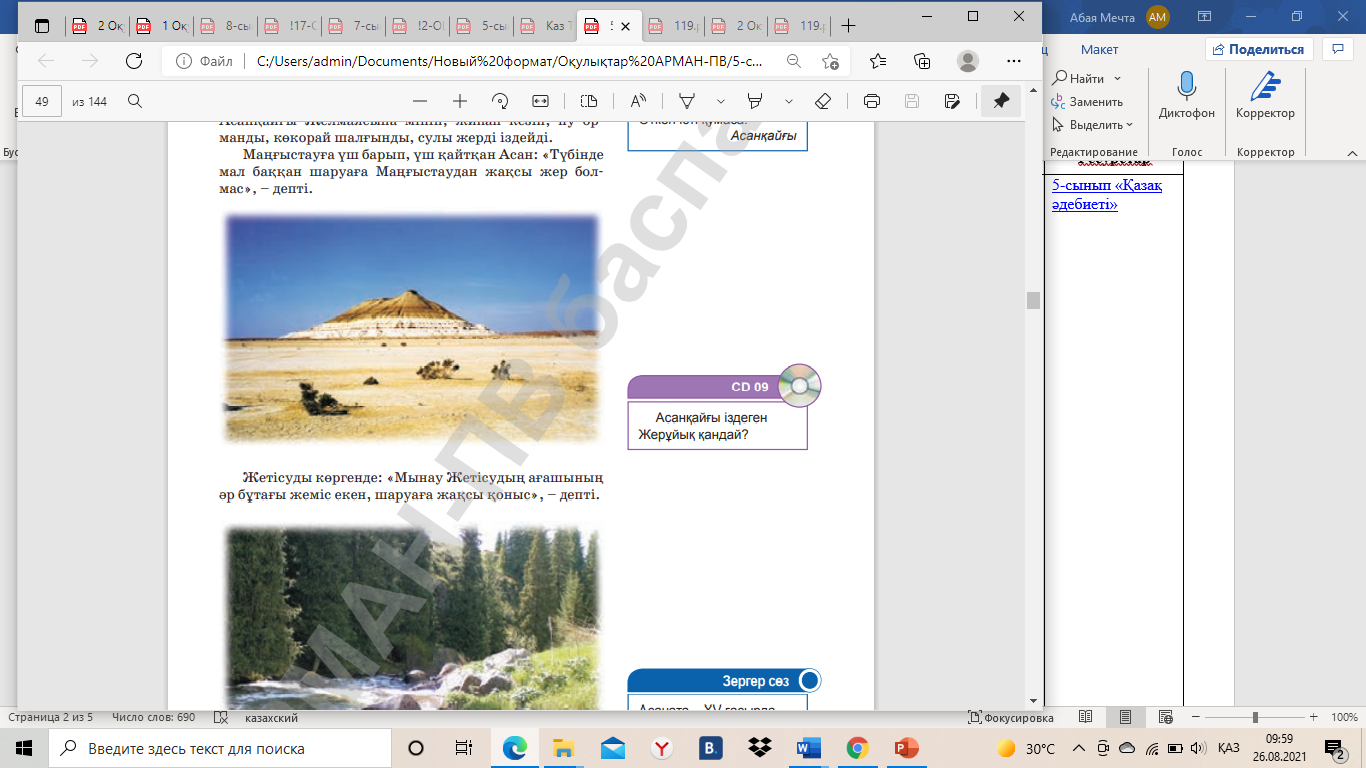The image size is (1366, 768).
Task: Select the Draw pen tool
Action: 687,101
